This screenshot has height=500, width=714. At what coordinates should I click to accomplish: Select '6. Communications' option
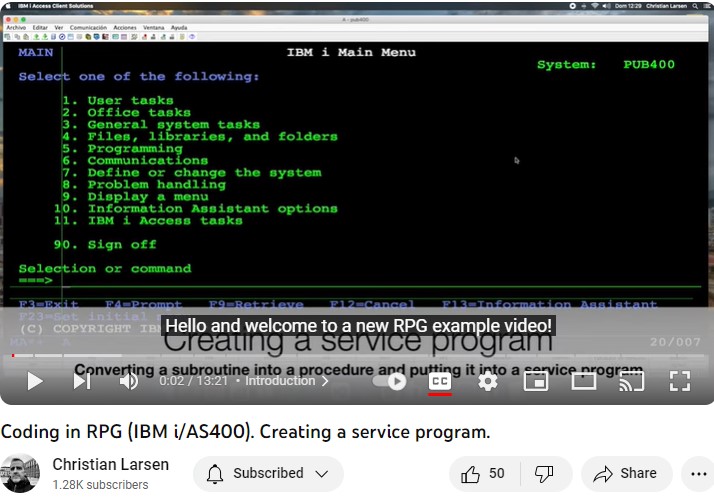[135, 160]
